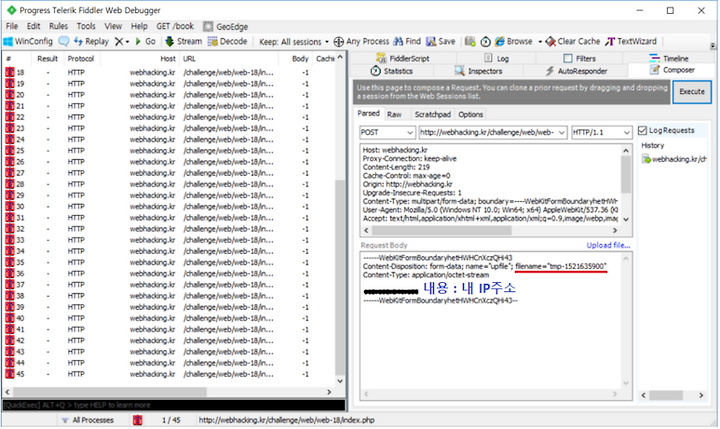Click the comment speech bubble icon
The height and width of the screenshot is (429, 720).
[x=64, y=41]
